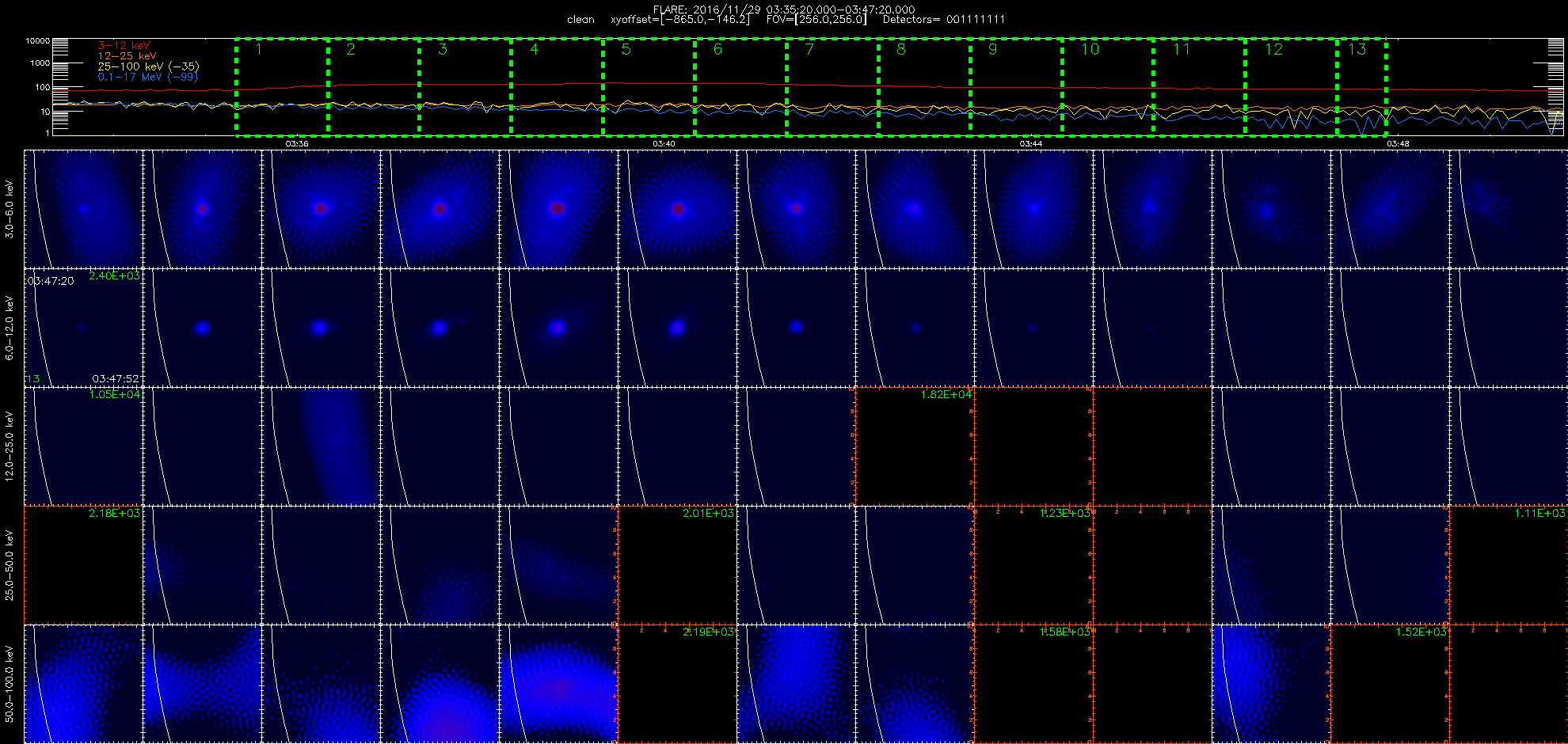Select interval 13 marker on the light curve
The width and height of the screenshot is (1568, 744).
click(x=1357, y=49)
